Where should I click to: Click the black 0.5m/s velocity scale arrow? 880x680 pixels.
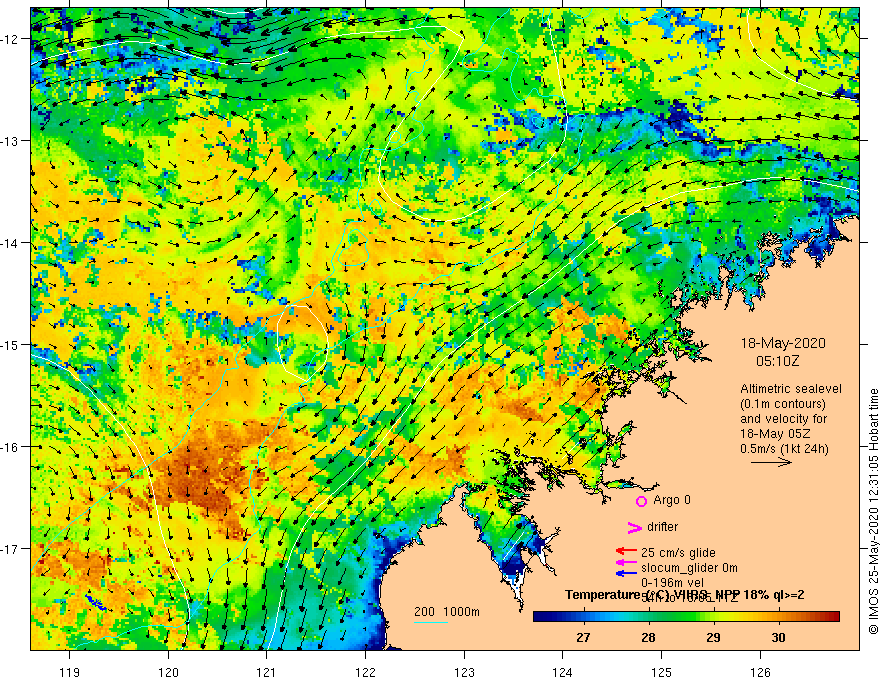[771, 462]
